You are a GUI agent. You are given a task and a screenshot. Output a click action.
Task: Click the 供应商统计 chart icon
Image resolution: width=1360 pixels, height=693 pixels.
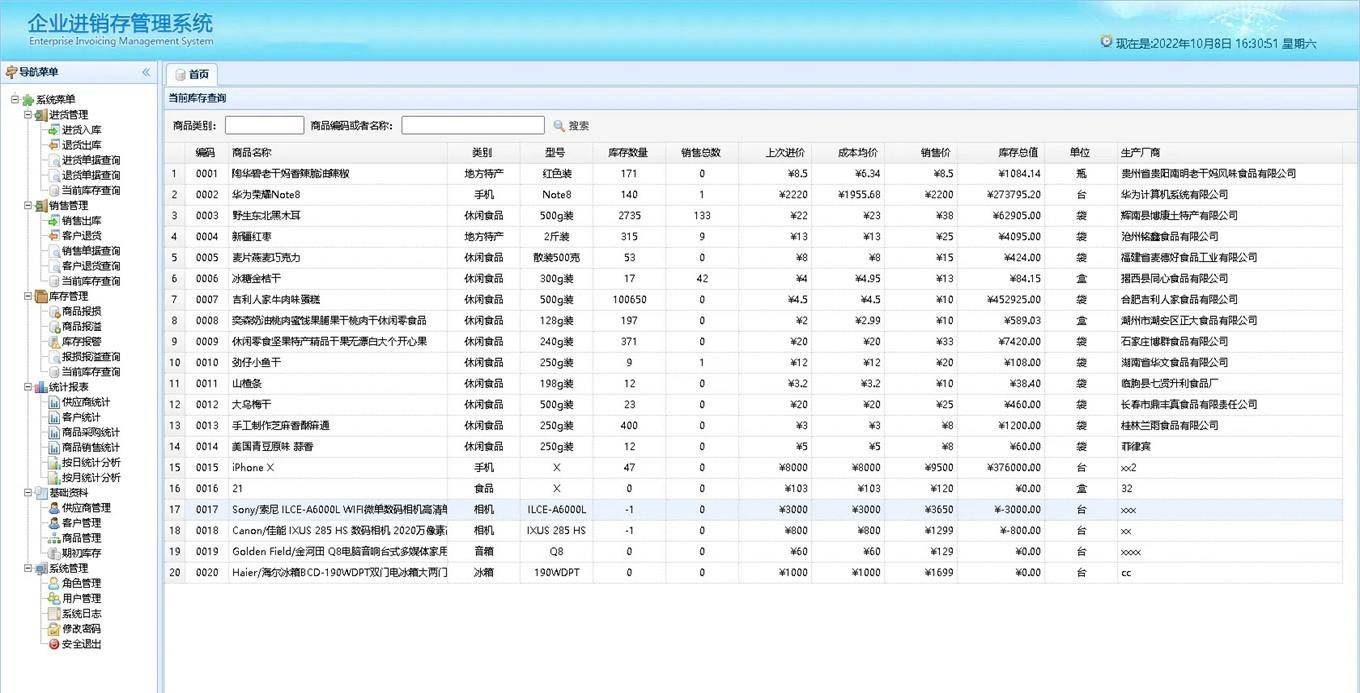54,402
